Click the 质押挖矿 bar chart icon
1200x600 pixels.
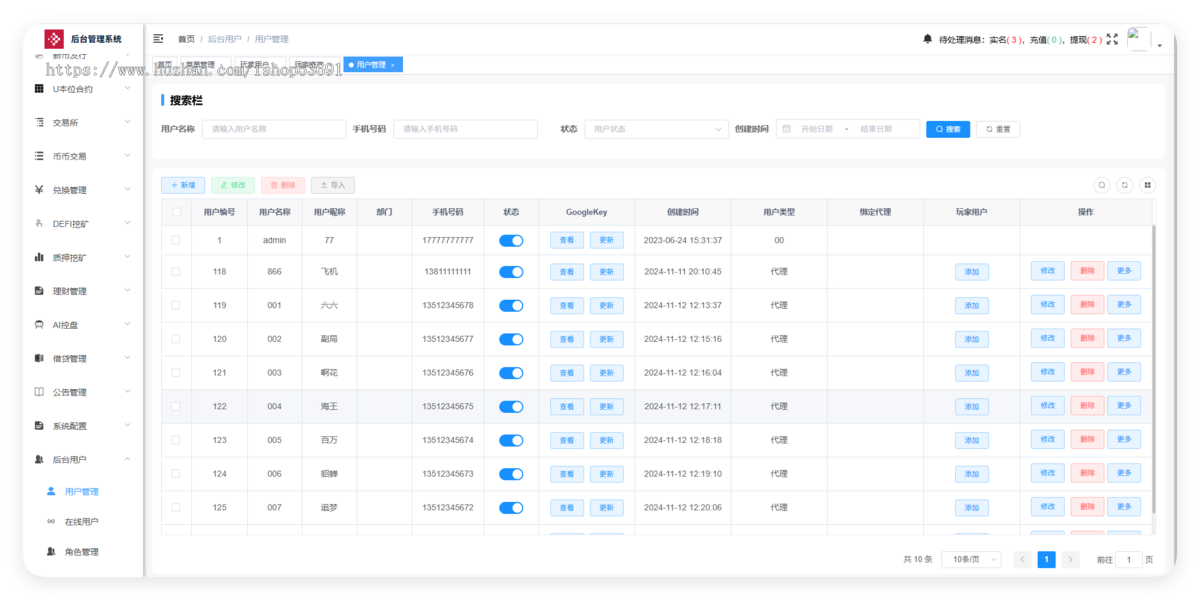39,257
